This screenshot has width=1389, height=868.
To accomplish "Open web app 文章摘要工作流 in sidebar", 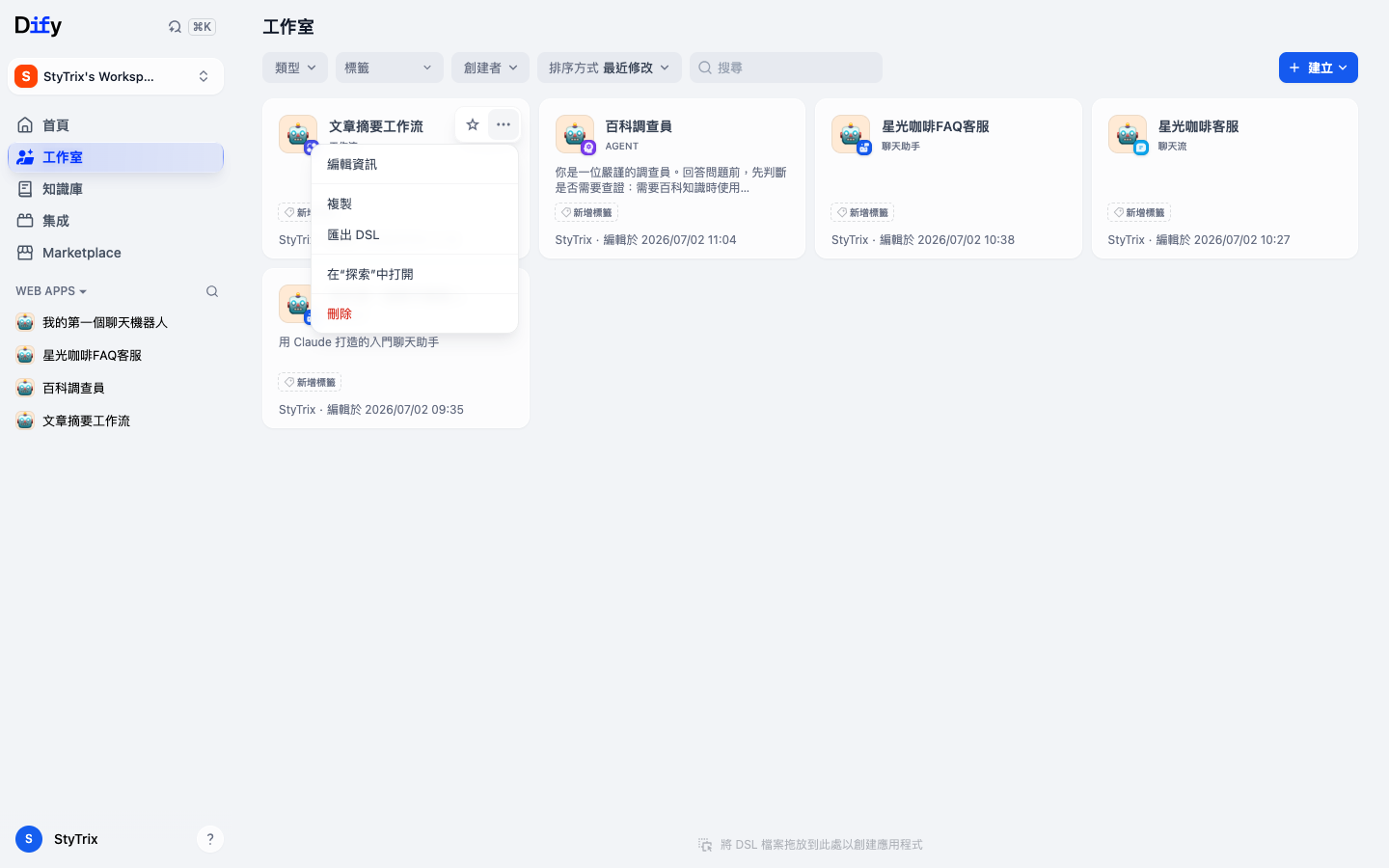I will (116, 421).
